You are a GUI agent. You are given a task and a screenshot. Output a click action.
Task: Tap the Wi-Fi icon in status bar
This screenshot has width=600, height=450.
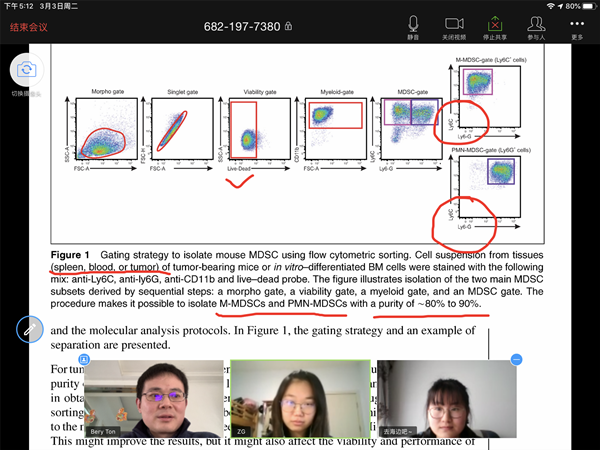pyautogui.click(x=548, y=6)
